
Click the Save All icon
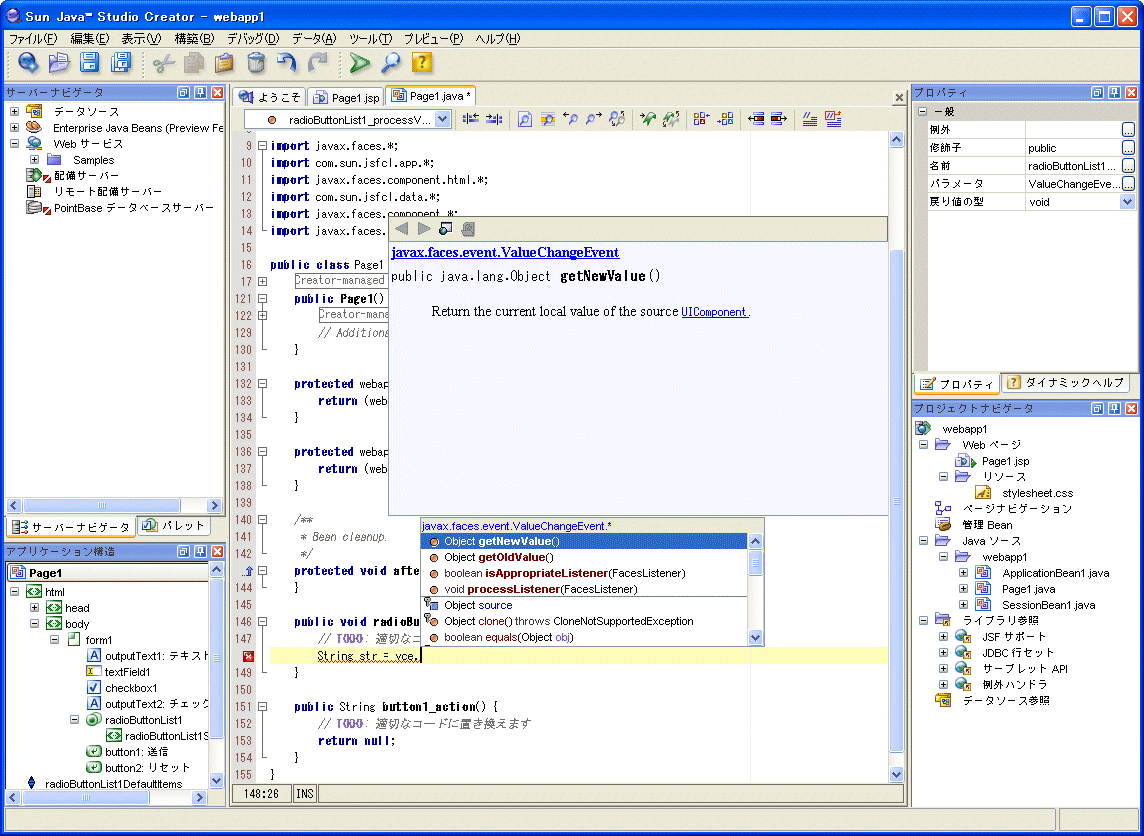pos(121,63)
